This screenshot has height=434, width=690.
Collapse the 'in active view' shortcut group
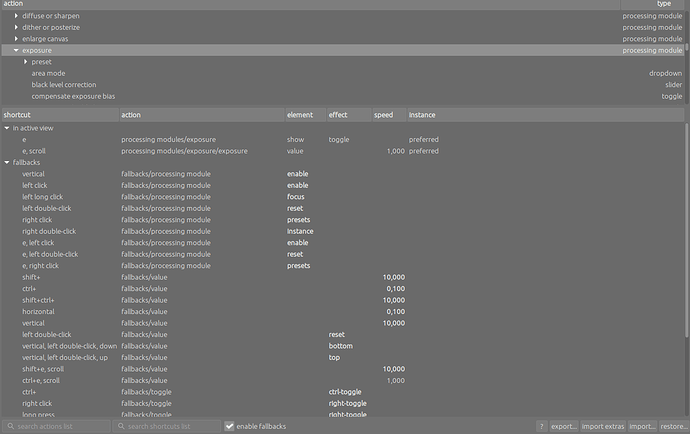pyautogui.click(x=7, y=128)
